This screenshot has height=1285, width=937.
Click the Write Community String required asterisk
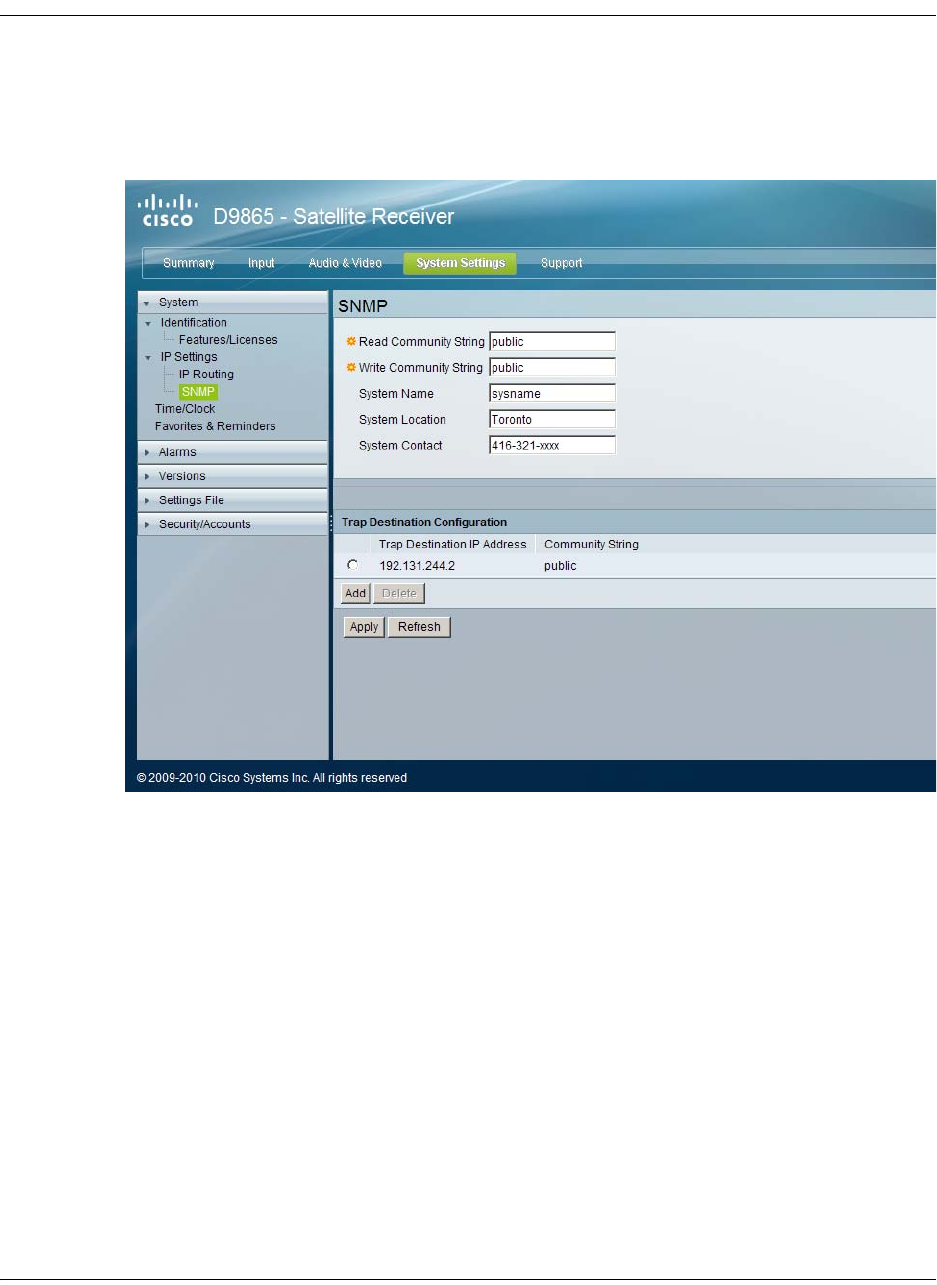pos(351,368)
